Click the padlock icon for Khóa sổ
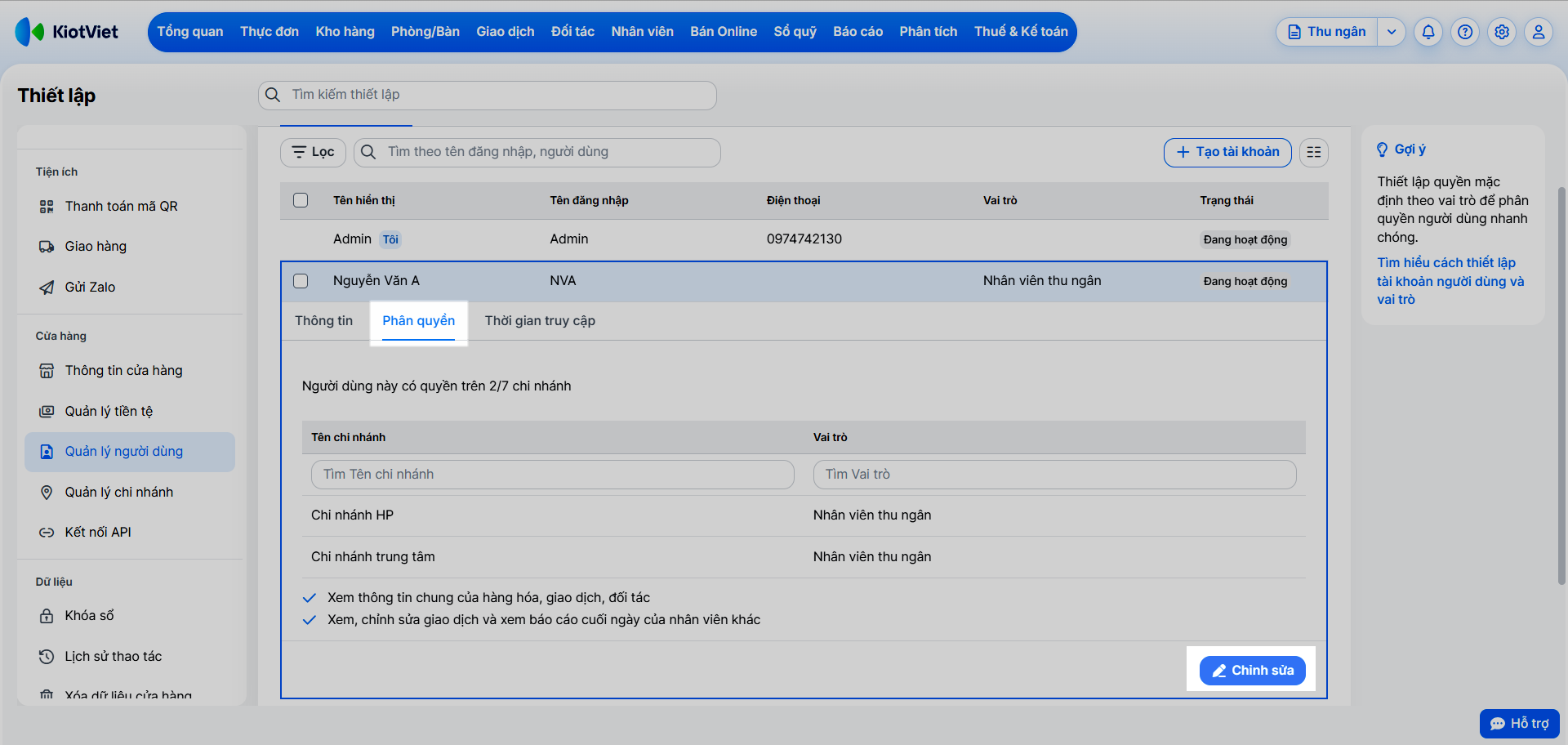This screenshot has width=1568, height=745. pos(47,616)
